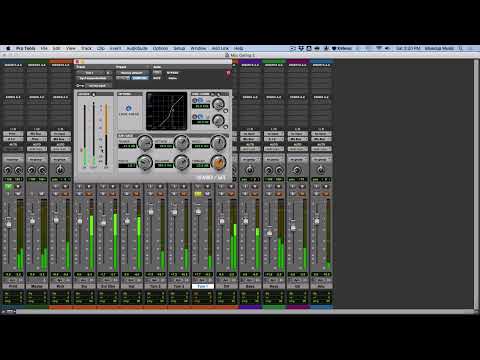Click the Bypass button in plug-in header
Image resolution: width=480 pixels, height=360 pixels.
click(173, 73)
